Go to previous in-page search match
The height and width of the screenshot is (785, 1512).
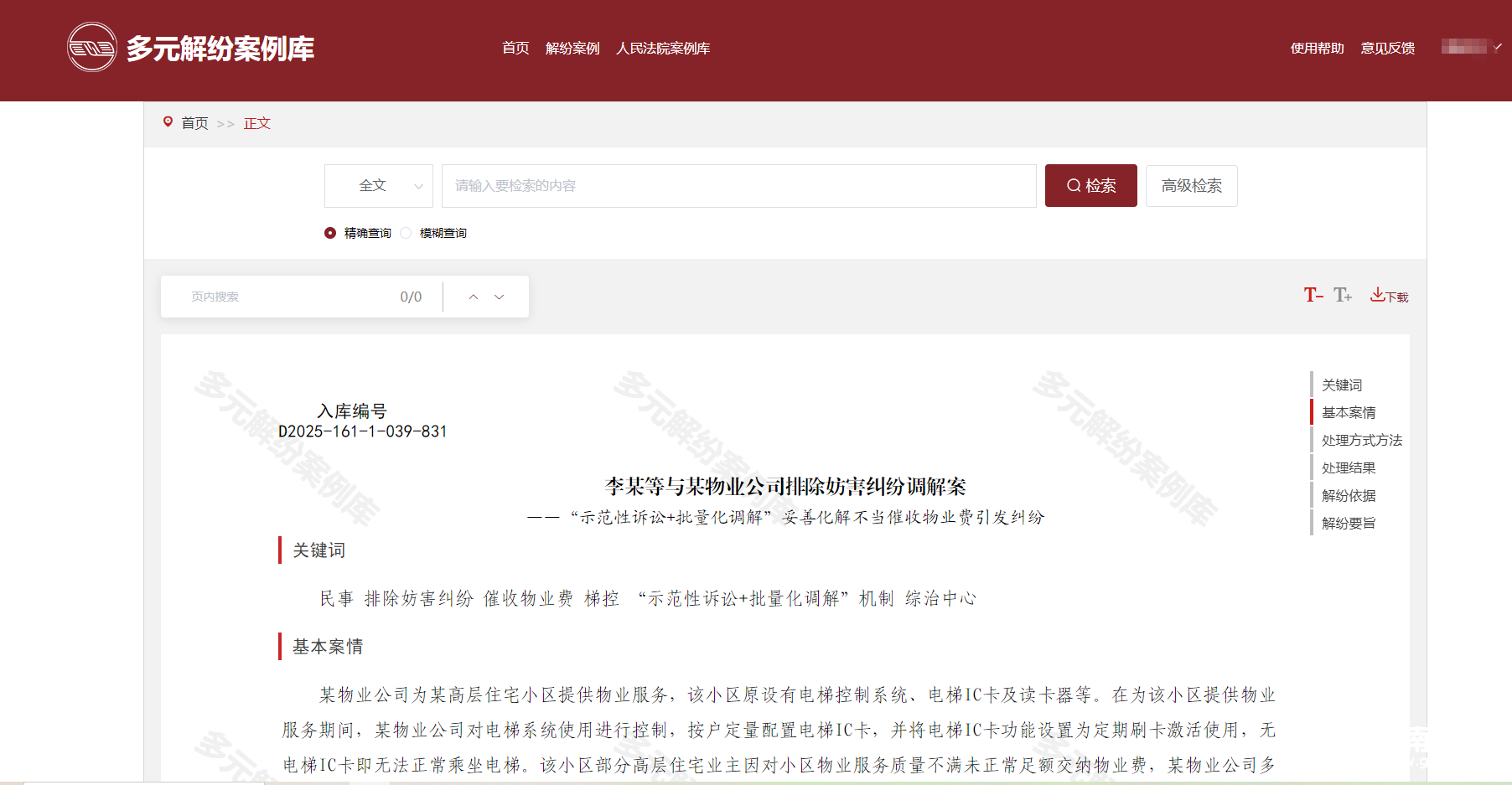pyautogui.click(x=474, y=297)
